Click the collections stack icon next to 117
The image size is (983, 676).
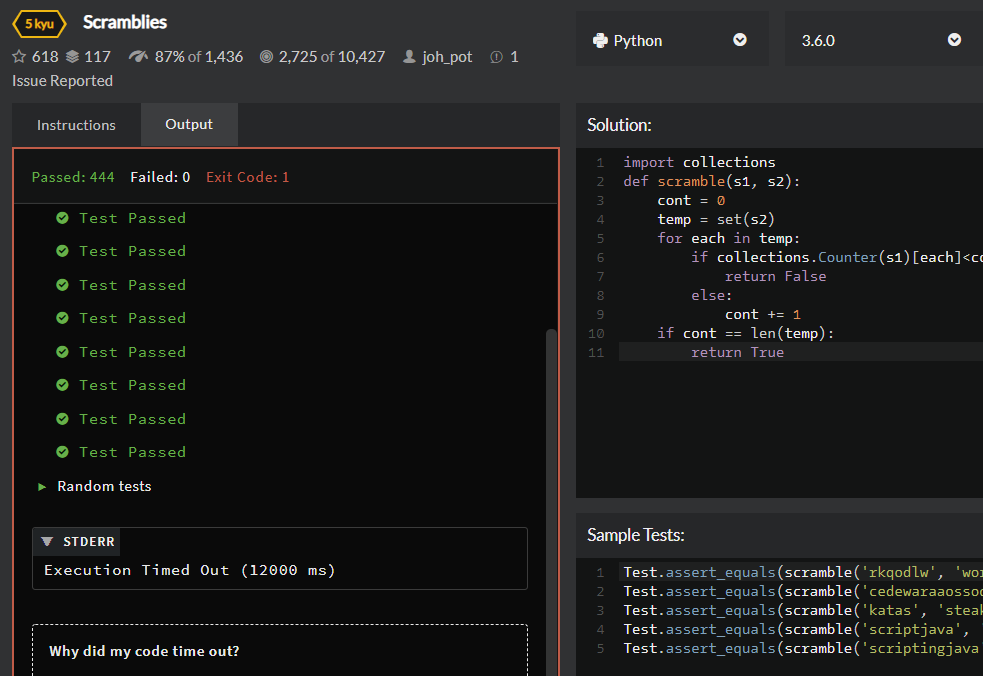[72, 57]
